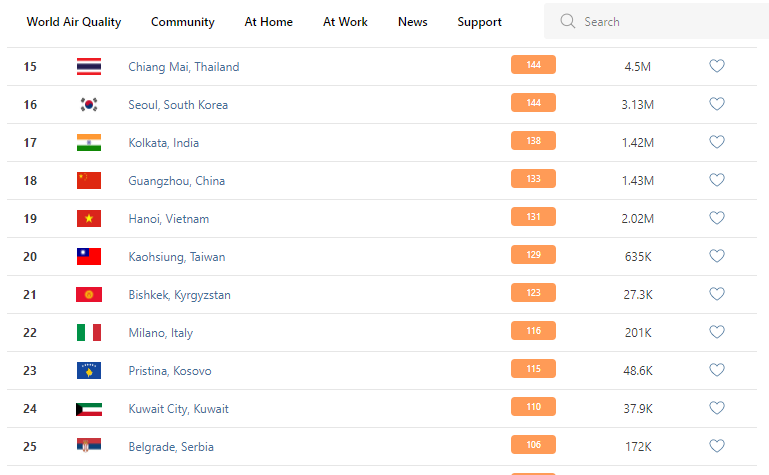
Task: Open Pristina, Kosovo city link
Action: pyautogui.click(x=170, y=371)
